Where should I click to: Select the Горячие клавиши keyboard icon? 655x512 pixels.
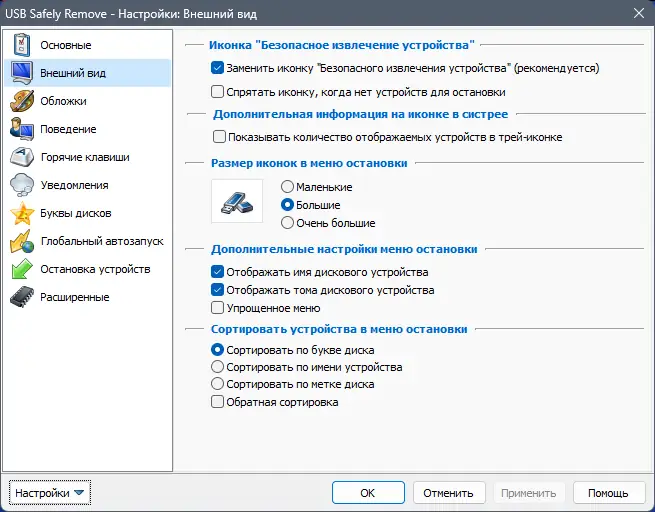[22, 157]
